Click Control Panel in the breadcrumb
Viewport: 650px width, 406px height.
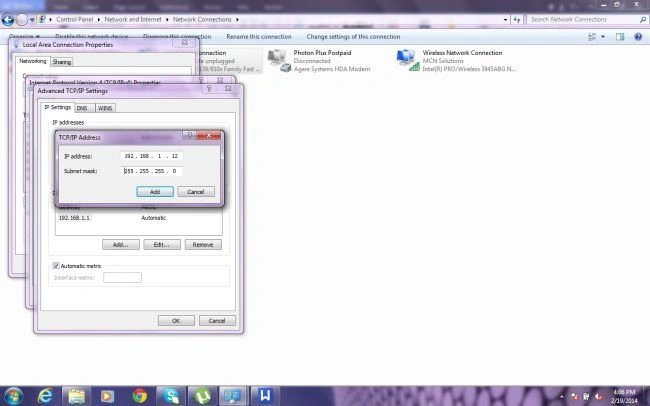[x=75, y=19]
